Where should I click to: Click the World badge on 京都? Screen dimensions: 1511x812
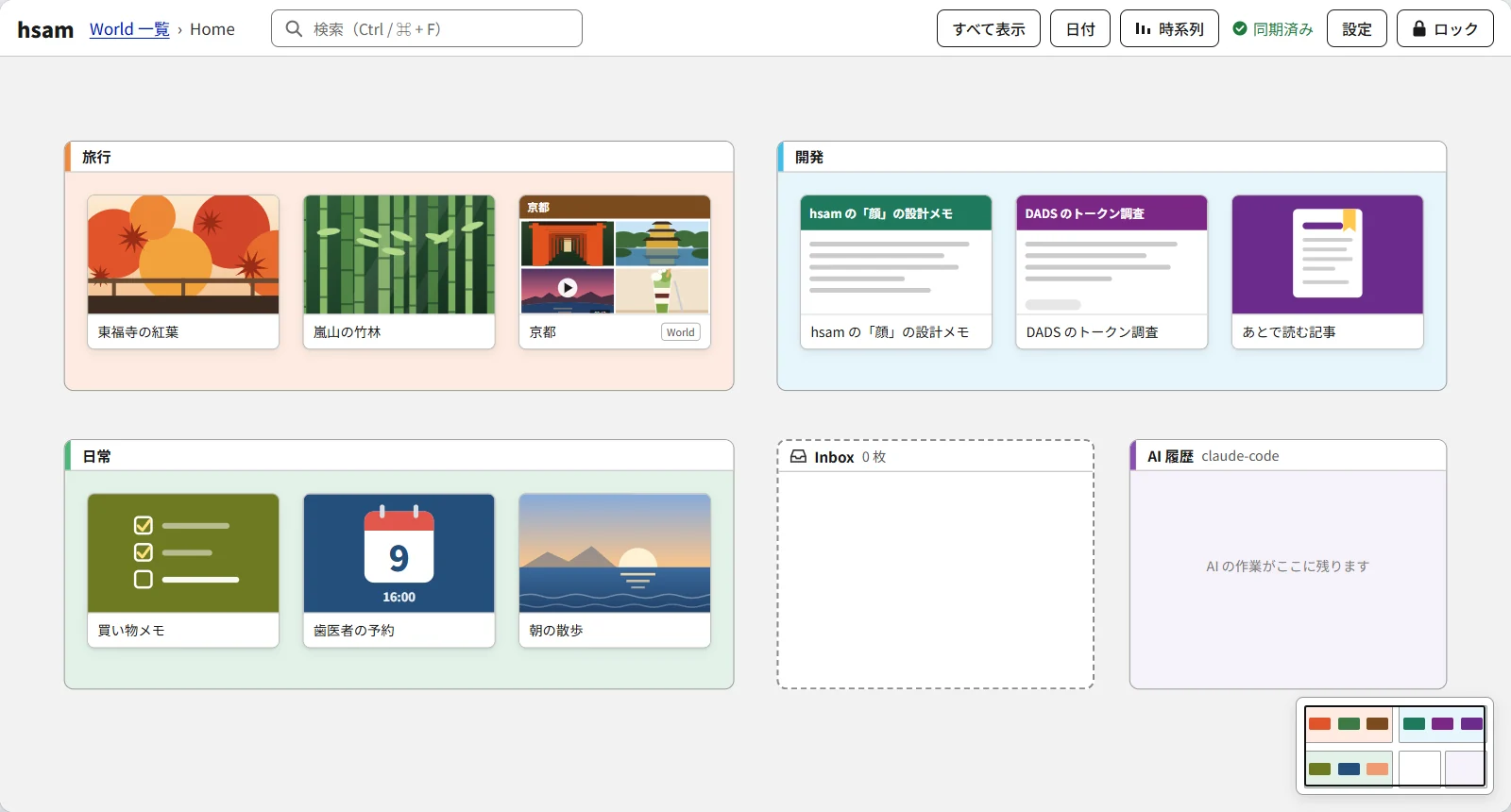pyautogui.click(x=680, y=332)
